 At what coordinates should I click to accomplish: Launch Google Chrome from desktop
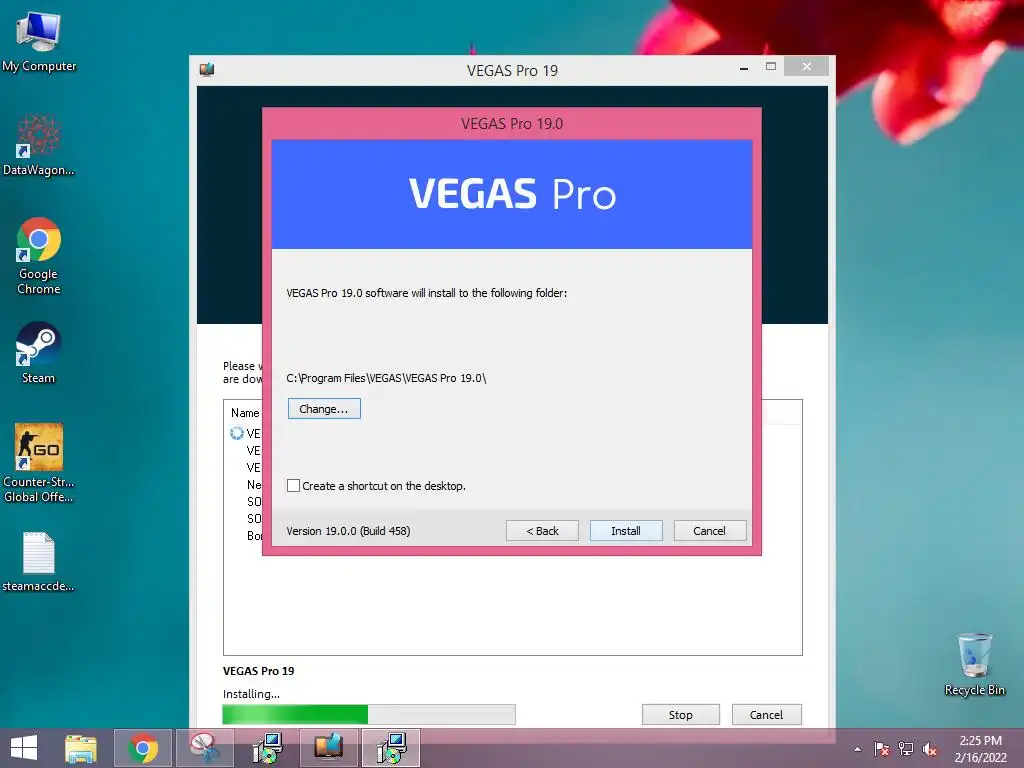click(x=39, y=255)
